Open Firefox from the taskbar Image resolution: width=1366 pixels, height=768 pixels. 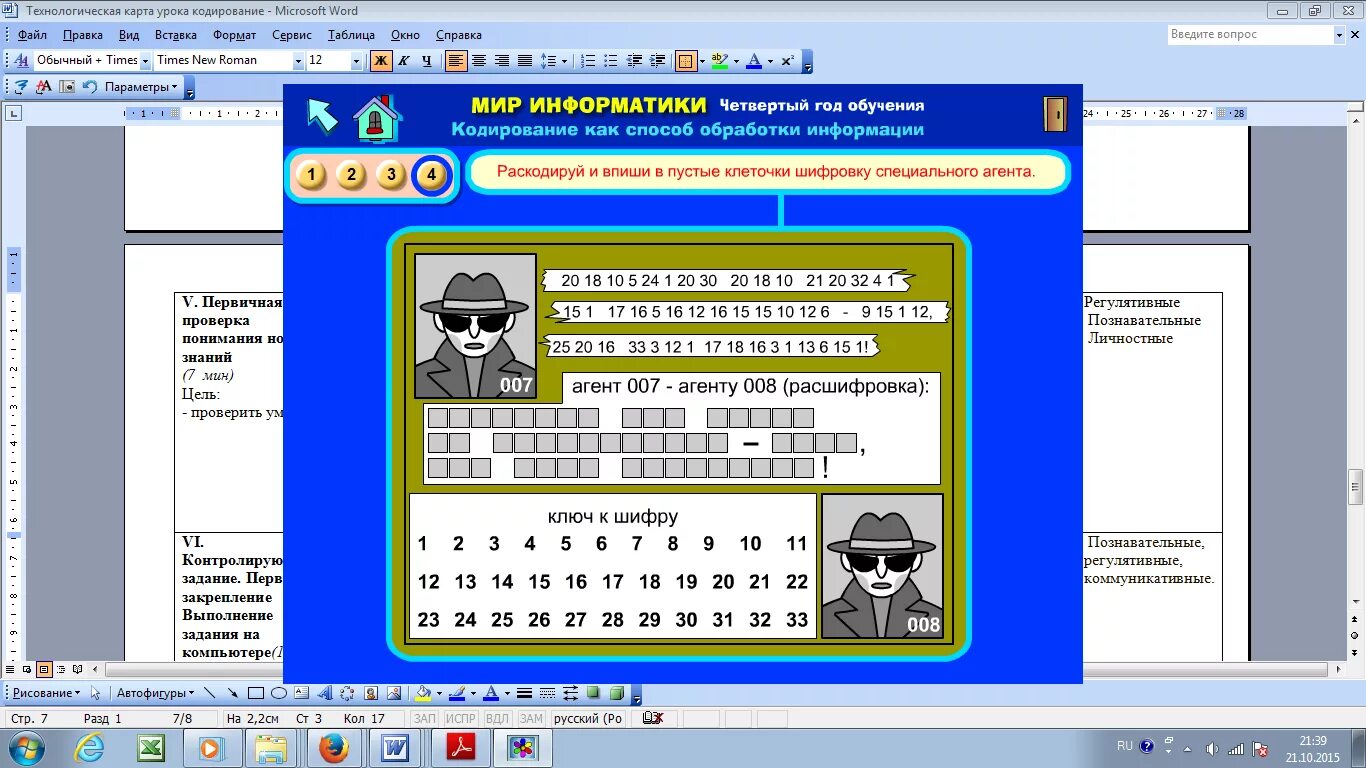pos(334,747)
